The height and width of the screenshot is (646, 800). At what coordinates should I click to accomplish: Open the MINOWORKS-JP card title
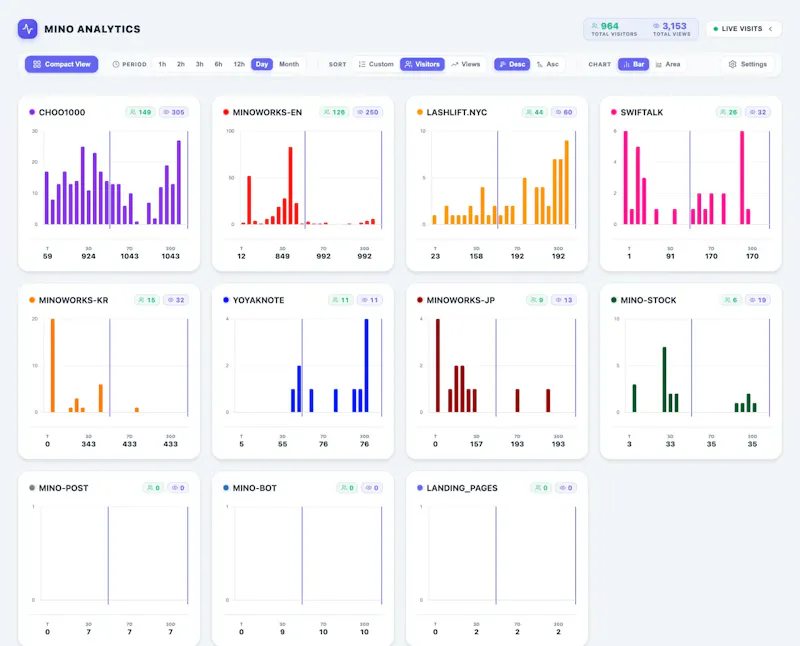click(461, 300)
